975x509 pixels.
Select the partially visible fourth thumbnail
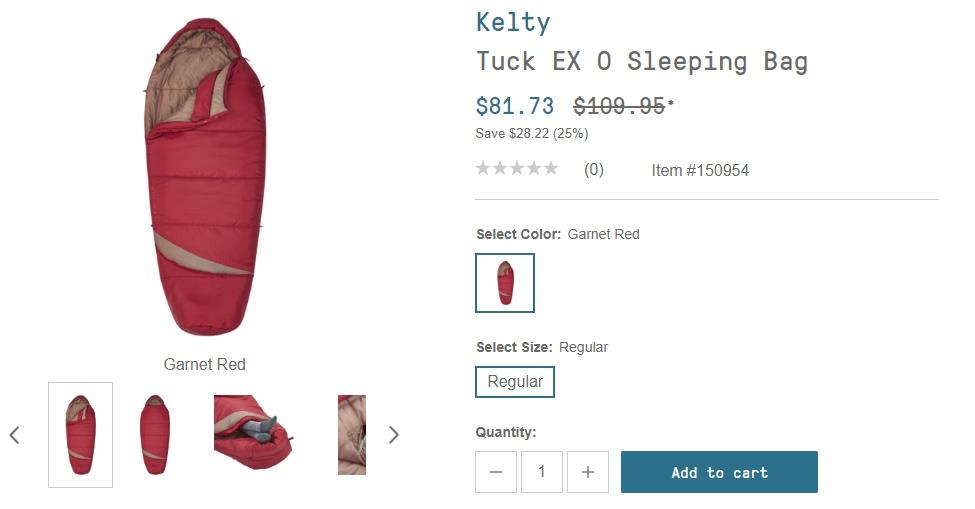pyautogui.click(x=352, y=435)
